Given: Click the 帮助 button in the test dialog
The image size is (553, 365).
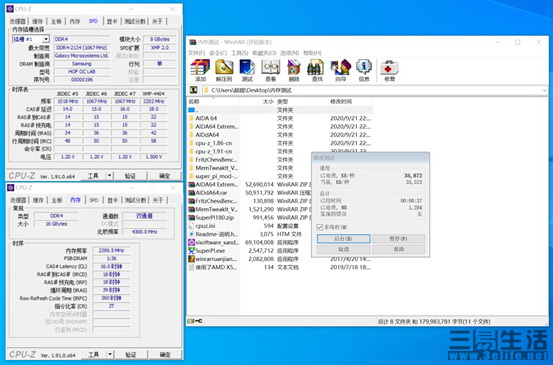Looking at the screenshot, I should 399,249.
